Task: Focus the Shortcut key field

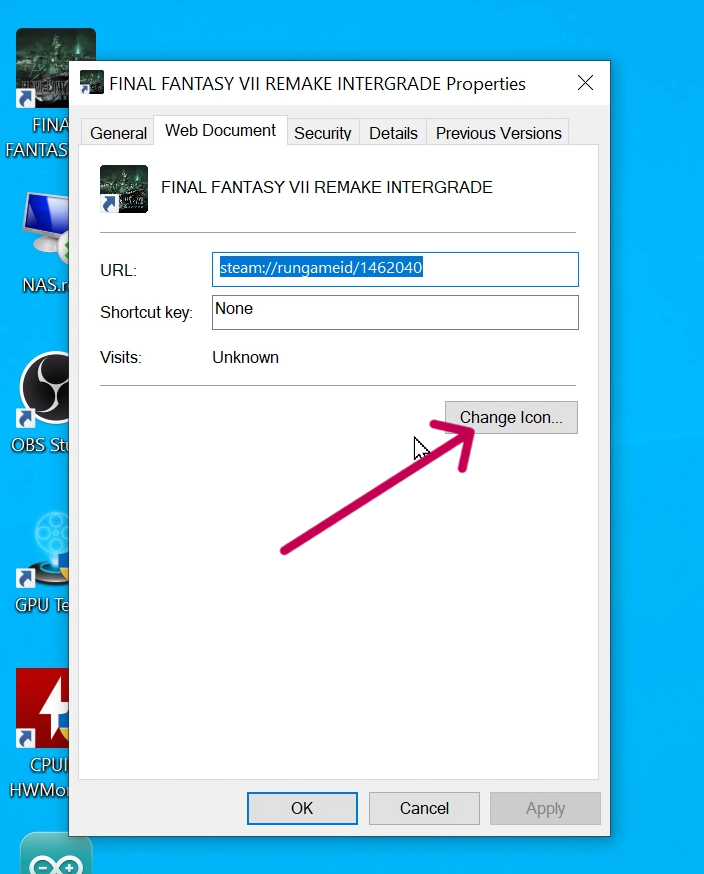Action: click(x=395, y=312)
